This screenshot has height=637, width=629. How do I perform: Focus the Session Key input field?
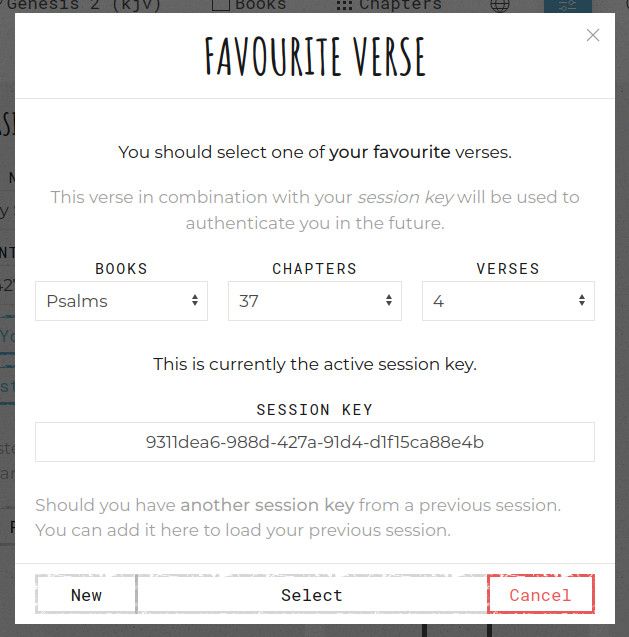pyautogui.click(x=315, y=442)
